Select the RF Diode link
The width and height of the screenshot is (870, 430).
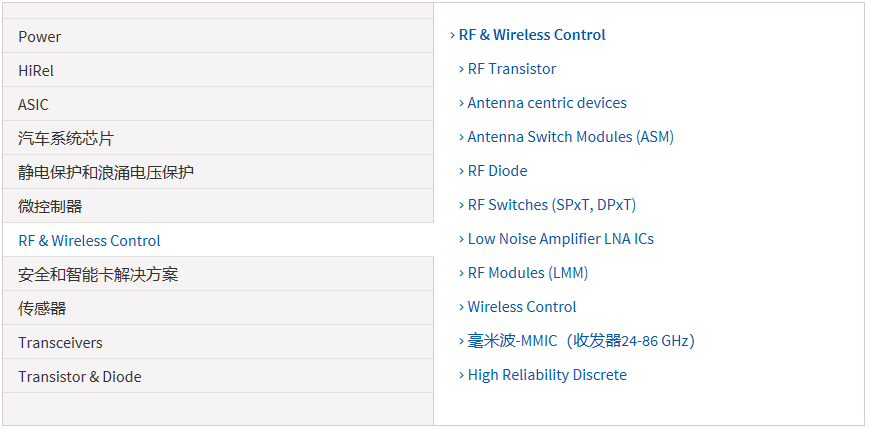(497, 171)
